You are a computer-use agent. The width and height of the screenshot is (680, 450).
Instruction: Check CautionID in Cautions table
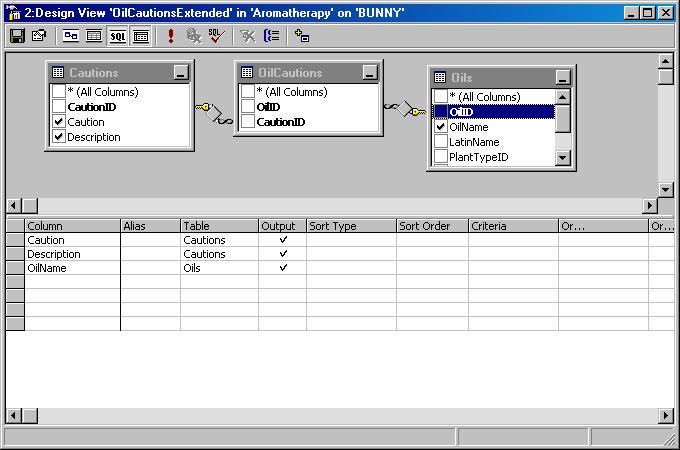pos(59,107)
